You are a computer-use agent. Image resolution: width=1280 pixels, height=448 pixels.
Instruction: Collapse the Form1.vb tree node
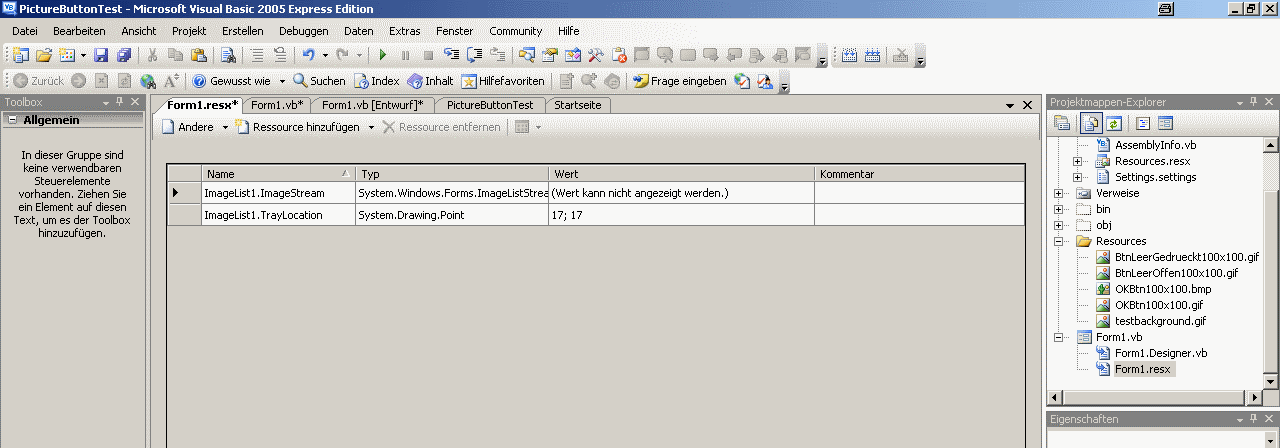[x=1059, y=337]
